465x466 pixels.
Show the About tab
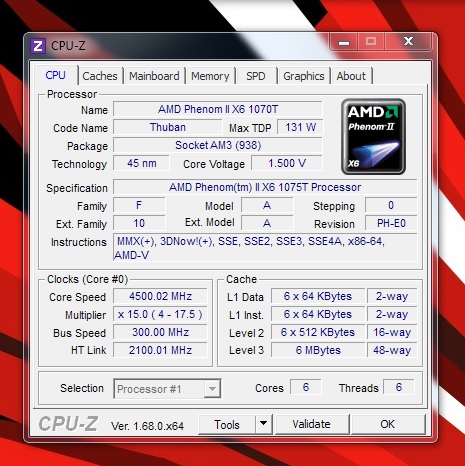pos(351,76)
